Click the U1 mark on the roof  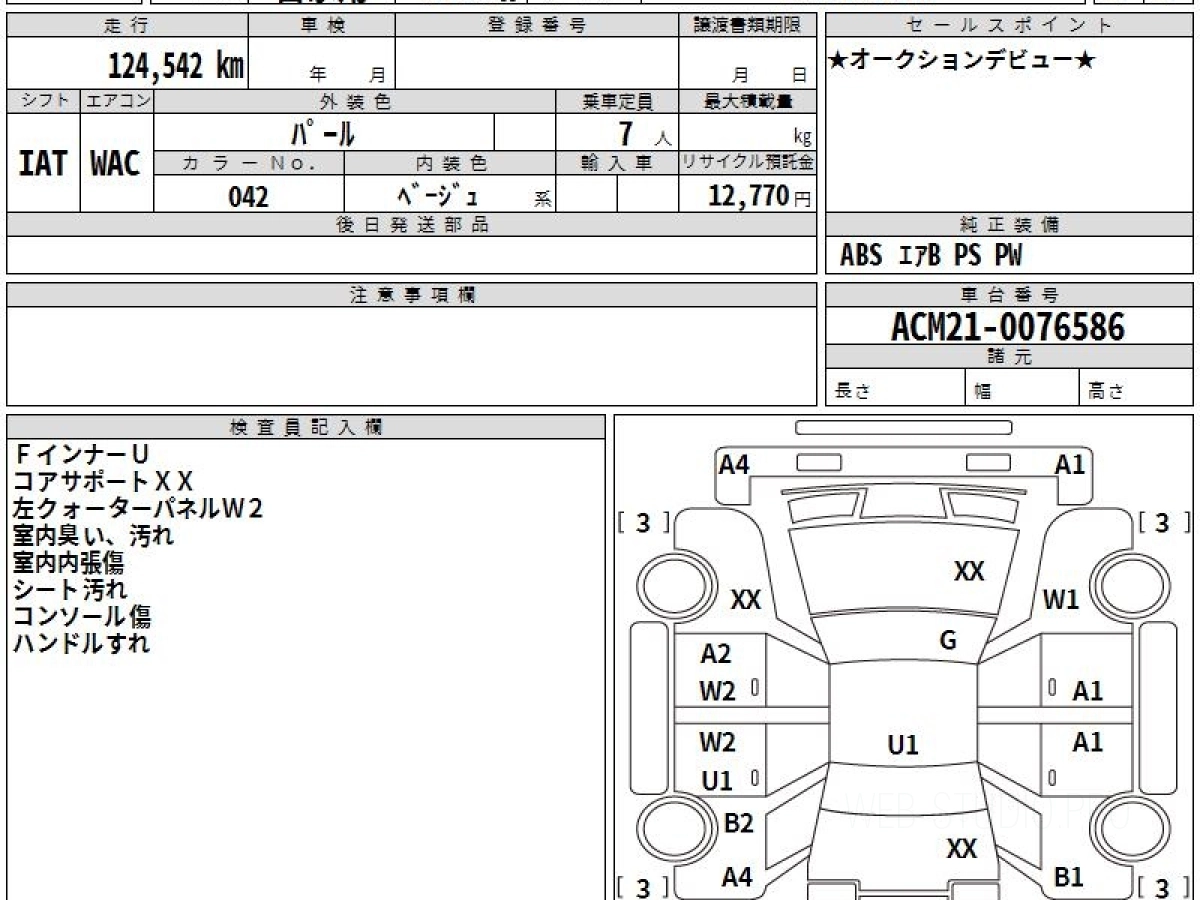point(903,745)
